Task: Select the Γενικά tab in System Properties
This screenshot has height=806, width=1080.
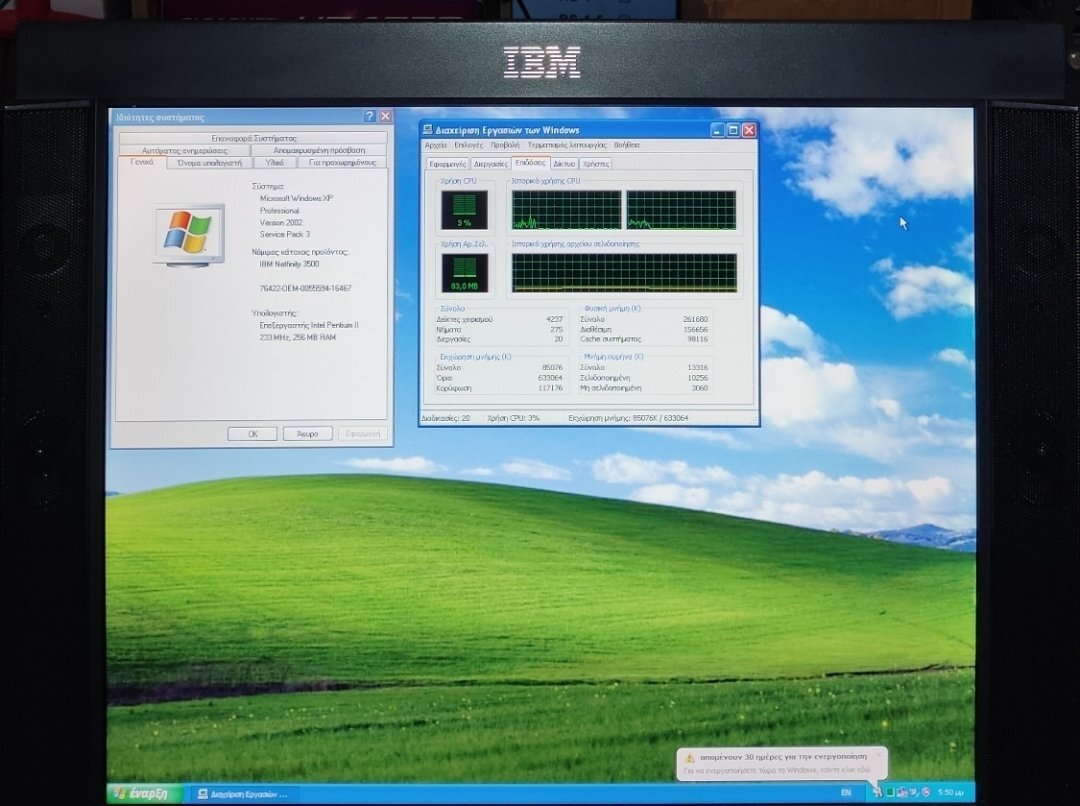Action: tap(142, 163)
